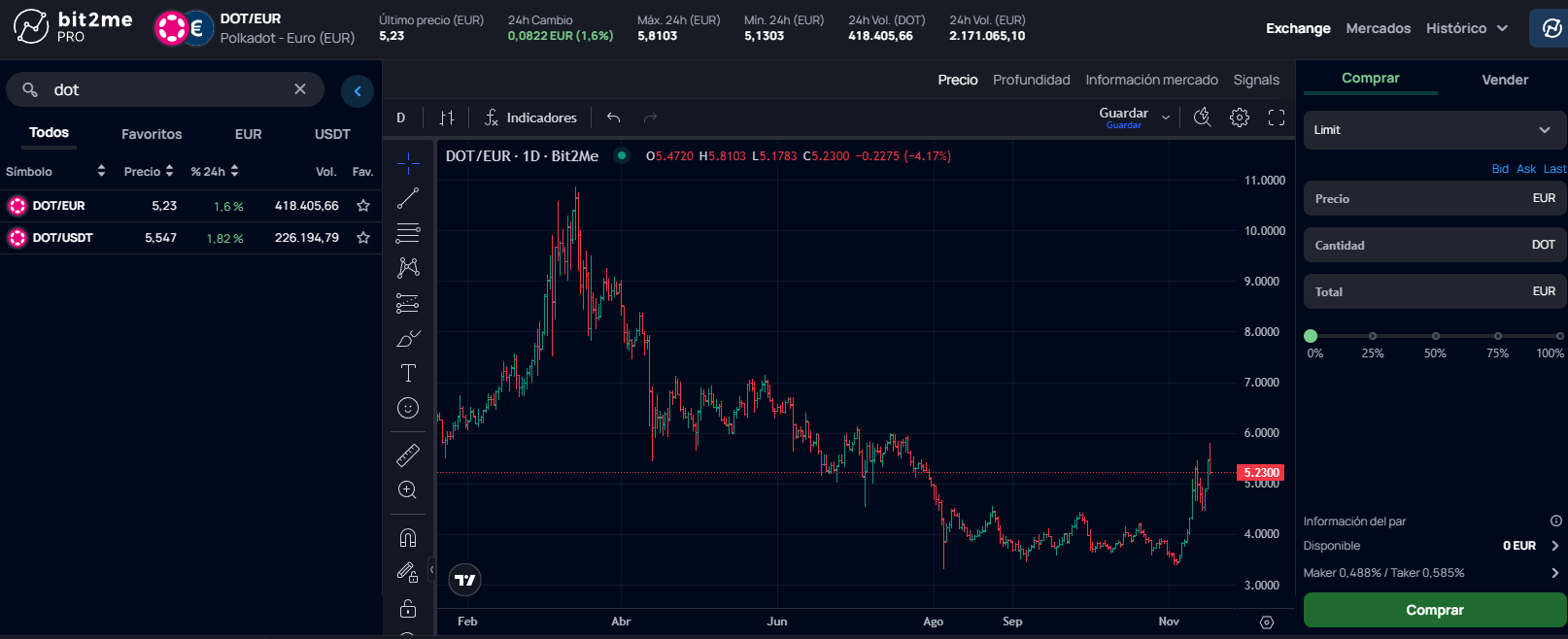Image resolution: width=1568 pixels, height=639 pixels.
Task: Clear the dot search text
Action: point(300,89)
